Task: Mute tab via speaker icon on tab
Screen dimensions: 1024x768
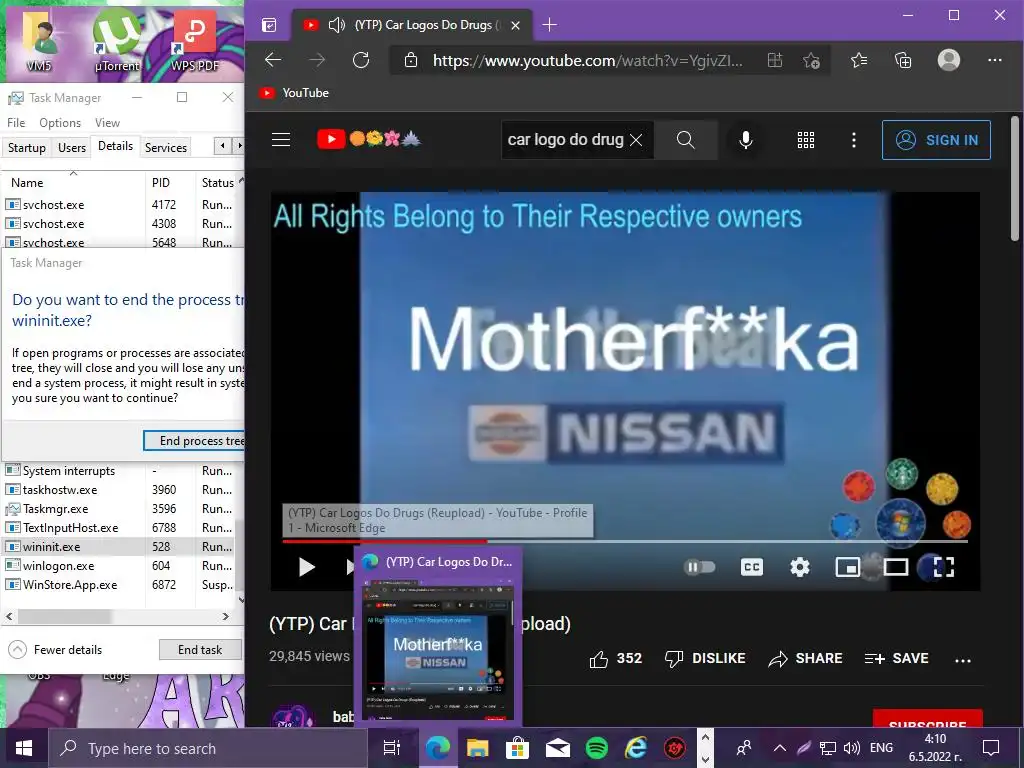Action: pos(336,25)
